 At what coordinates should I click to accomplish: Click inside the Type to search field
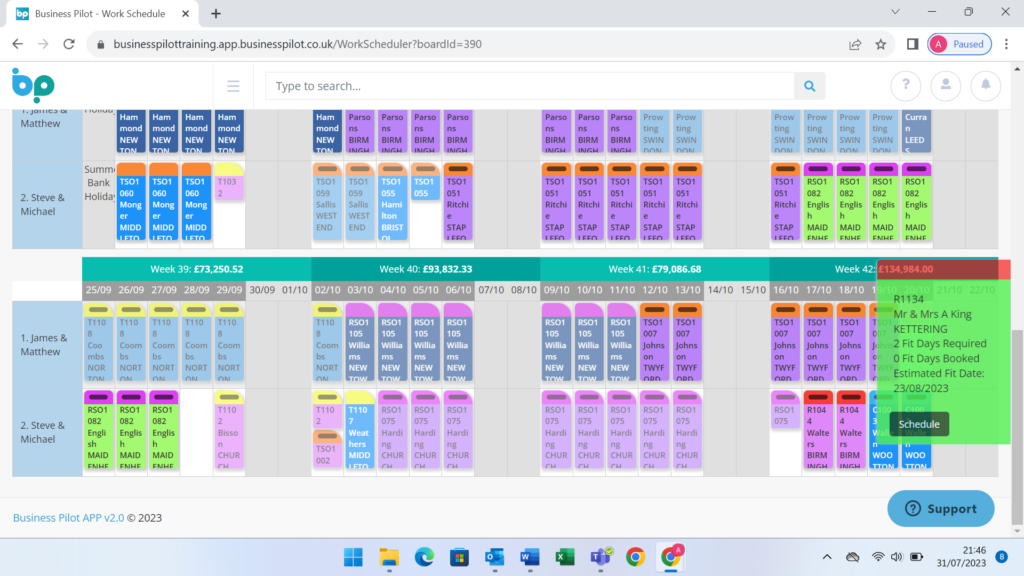tap(520, 86)
